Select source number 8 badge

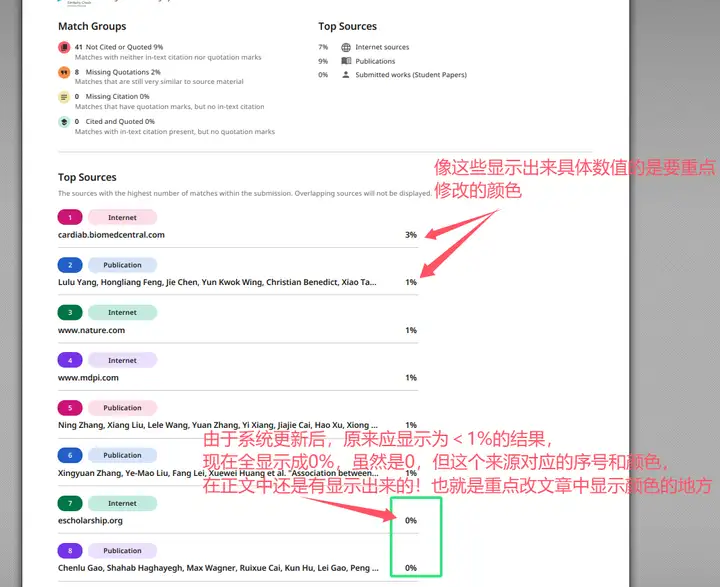(70, 550)
